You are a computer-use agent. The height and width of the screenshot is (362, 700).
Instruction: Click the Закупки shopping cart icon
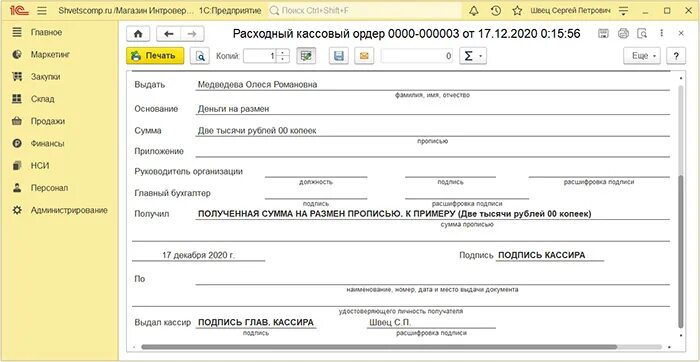point(17,77)
